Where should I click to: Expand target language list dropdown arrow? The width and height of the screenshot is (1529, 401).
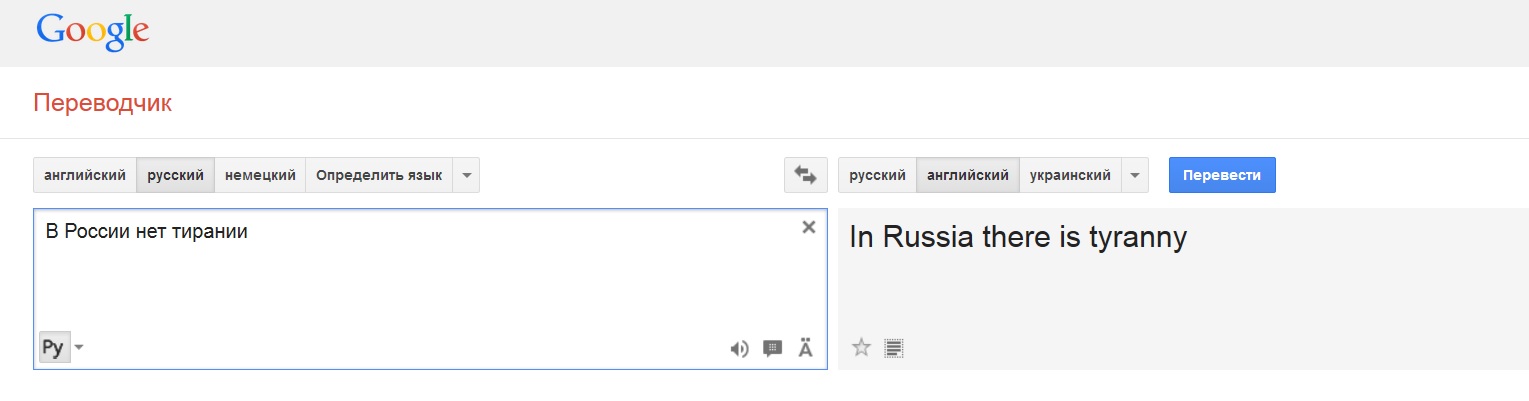point(1134,175)
